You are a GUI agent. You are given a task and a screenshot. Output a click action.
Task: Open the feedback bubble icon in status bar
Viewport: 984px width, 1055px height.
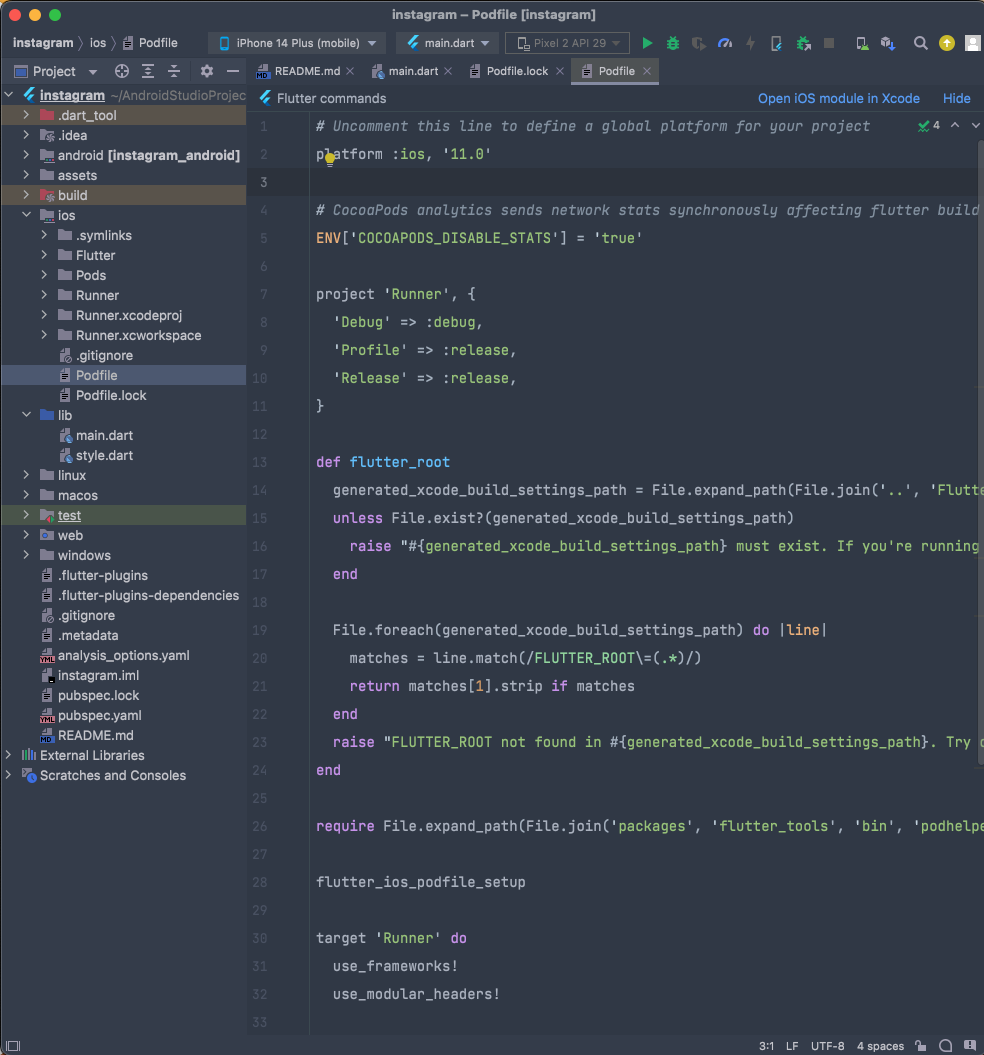[x=946, y=1046]
